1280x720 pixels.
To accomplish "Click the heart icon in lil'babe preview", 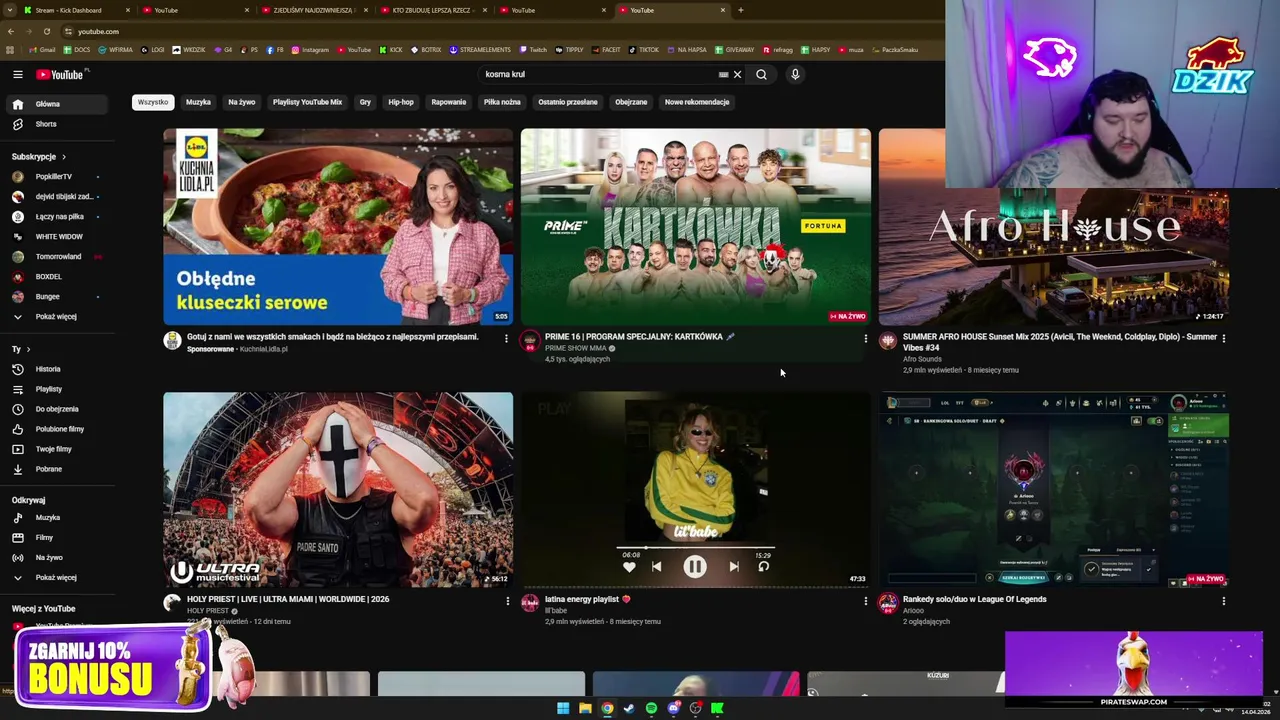I will click(x=629, y=567).
